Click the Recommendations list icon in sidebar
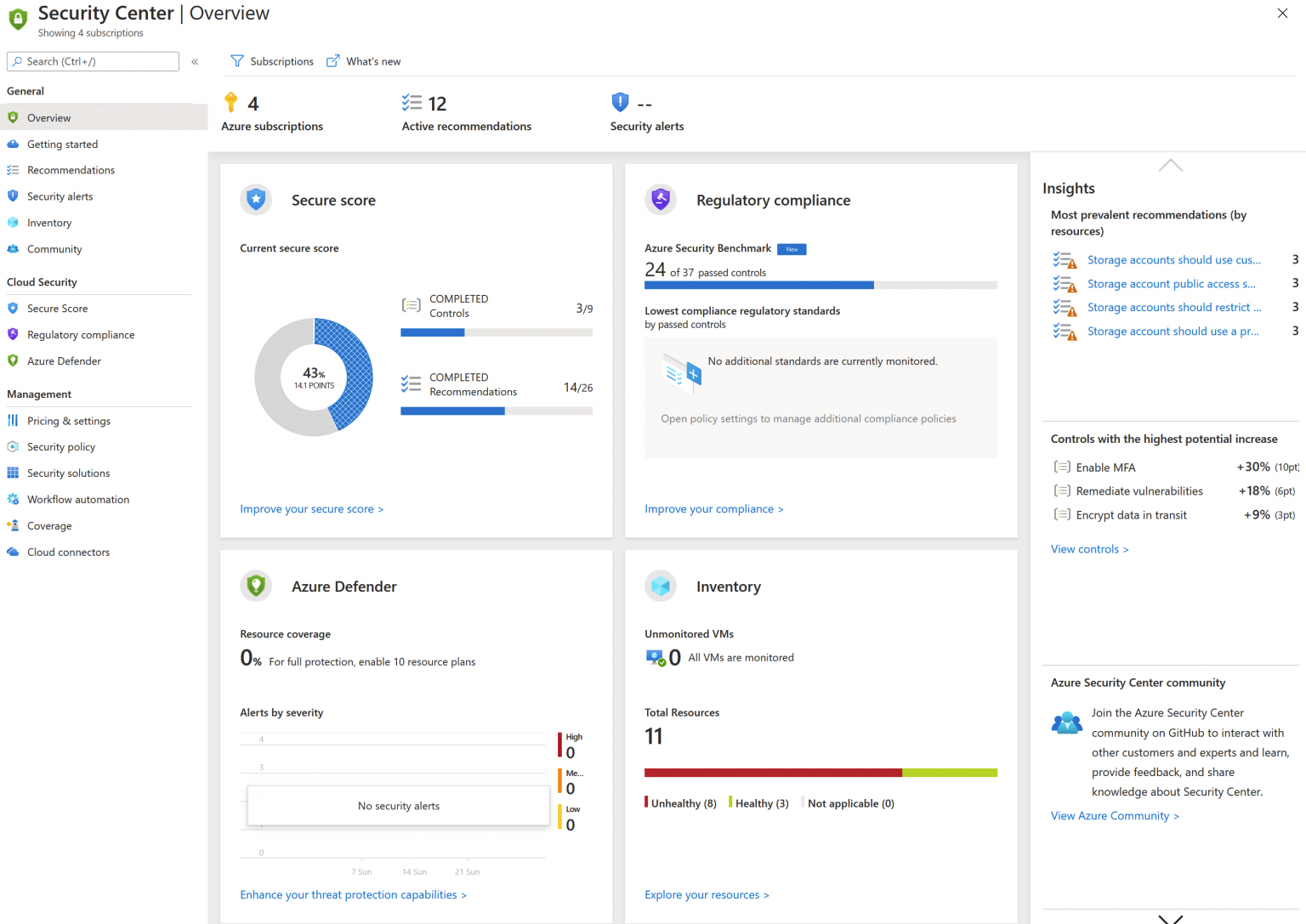This screenshot has height=924, width=1306. [x=13, y=170]
